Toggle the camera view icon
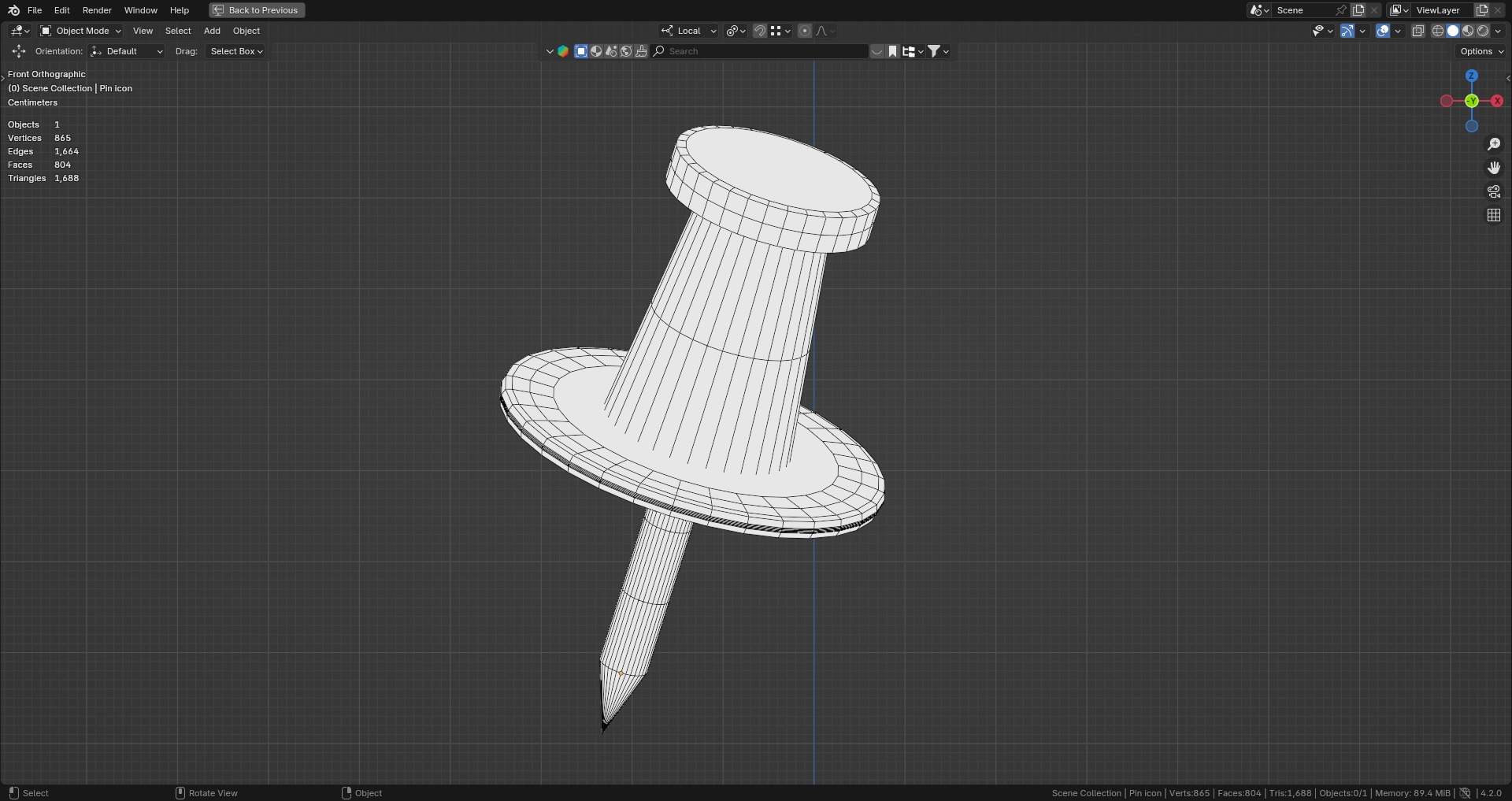 [x=1494, y=191]
